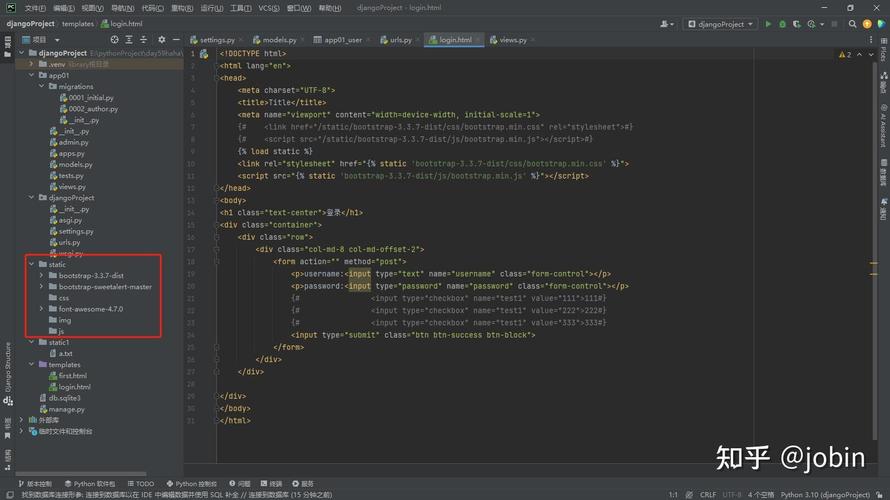The image size is (890, 500).
Task: Click Python 3.10 interpreter in status bar
Action: coord(825,495)
